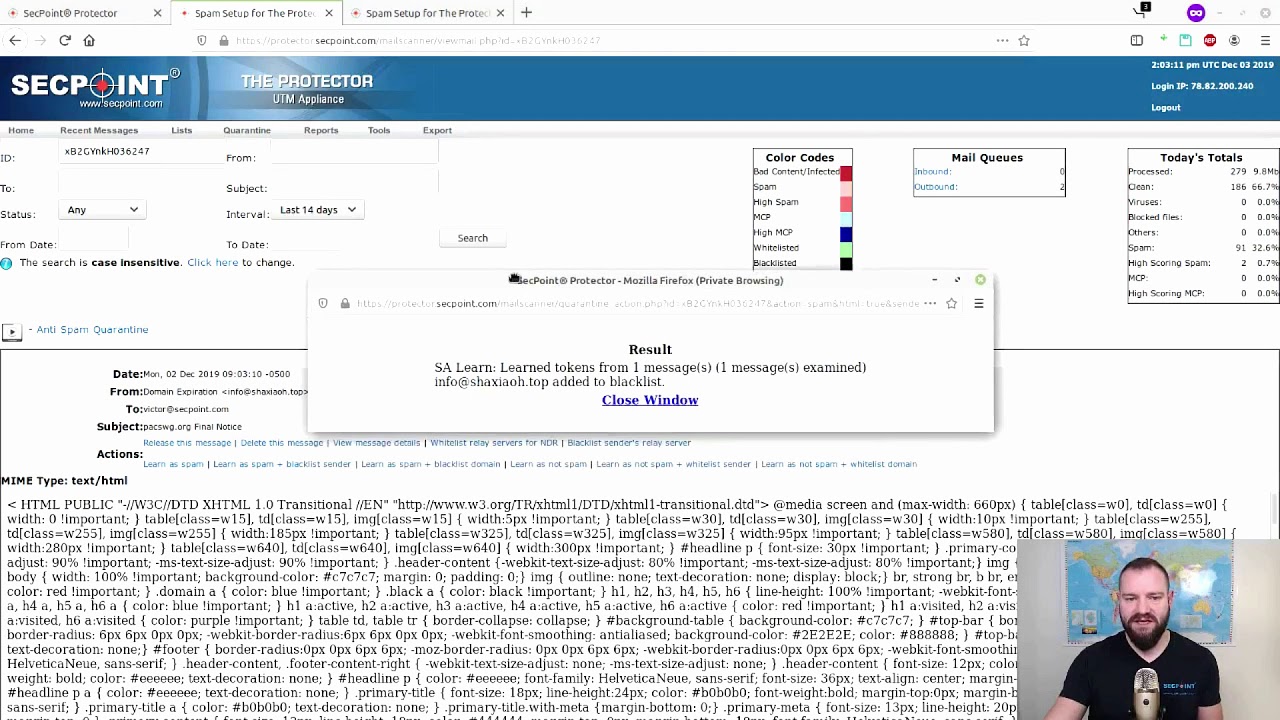1280x720 pixels.
Task: Open the Reports menu
Action: coord(321,130)
